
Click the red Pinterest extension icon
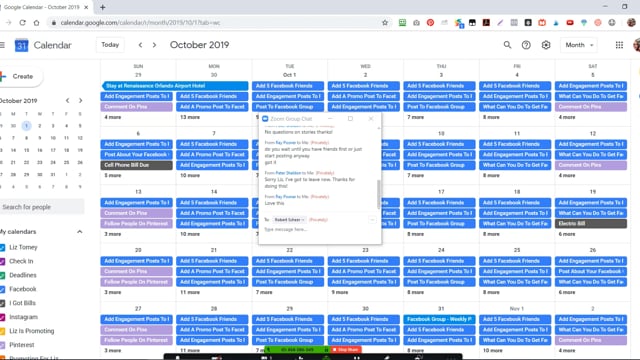pyautogui.click(x=430, y=22)
